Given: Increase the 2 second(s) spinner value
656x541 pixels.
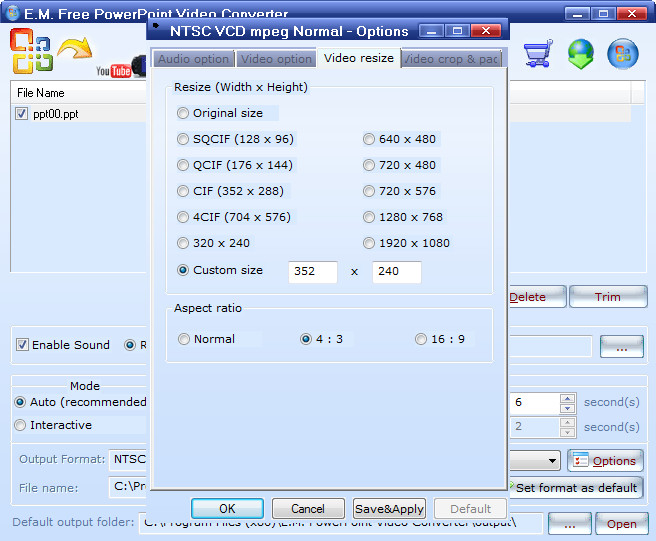Looking at the screenshot, I should [x=567, y=422].
